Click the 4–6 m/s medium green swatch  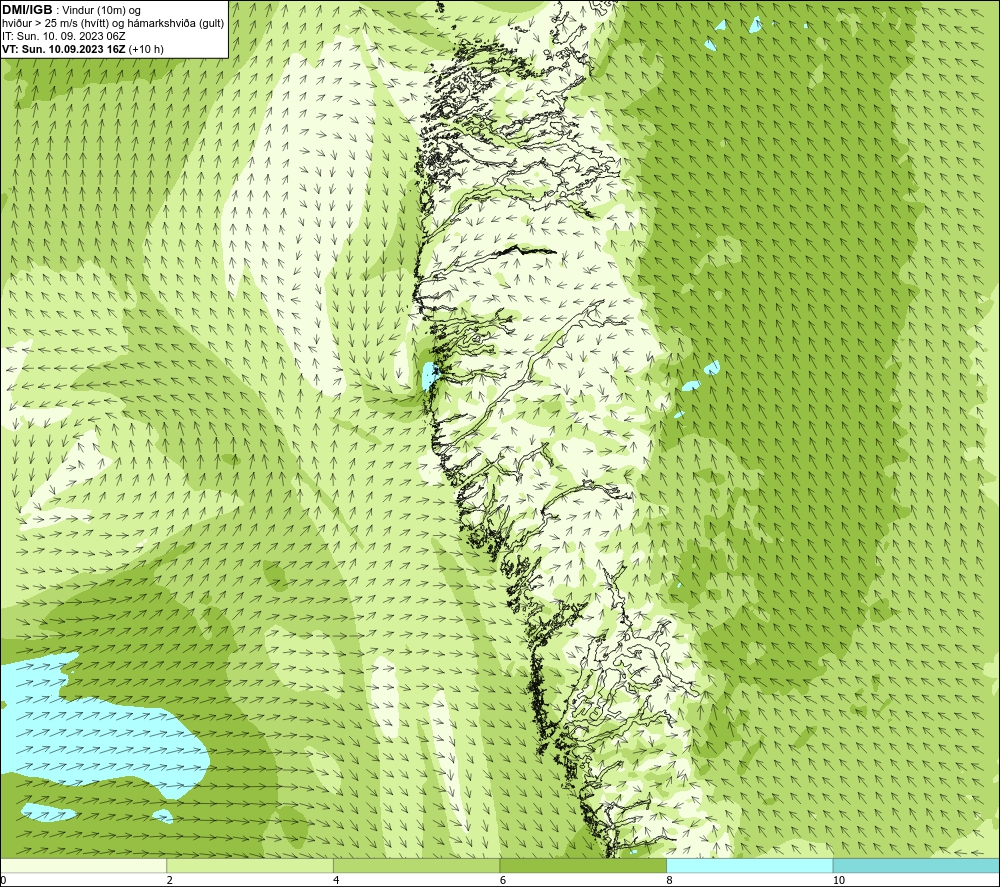[x=416, y=866]
